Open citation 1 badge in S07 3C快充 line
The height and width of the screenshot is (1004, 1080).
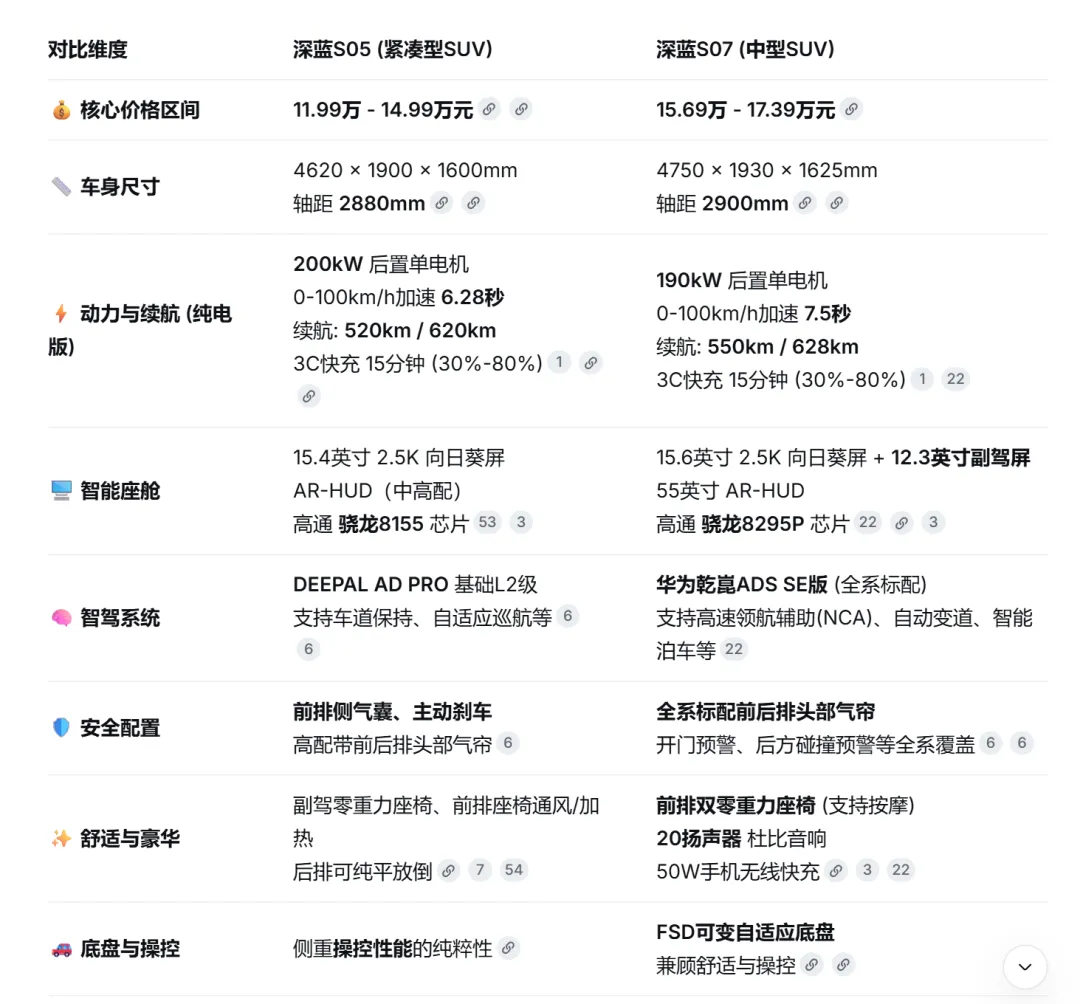click(922, 379)
